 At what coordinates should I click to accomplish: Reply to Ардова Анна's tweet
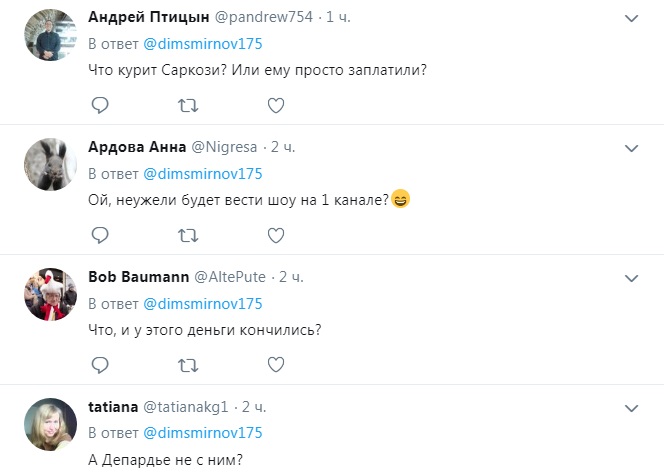click(99, 235)
